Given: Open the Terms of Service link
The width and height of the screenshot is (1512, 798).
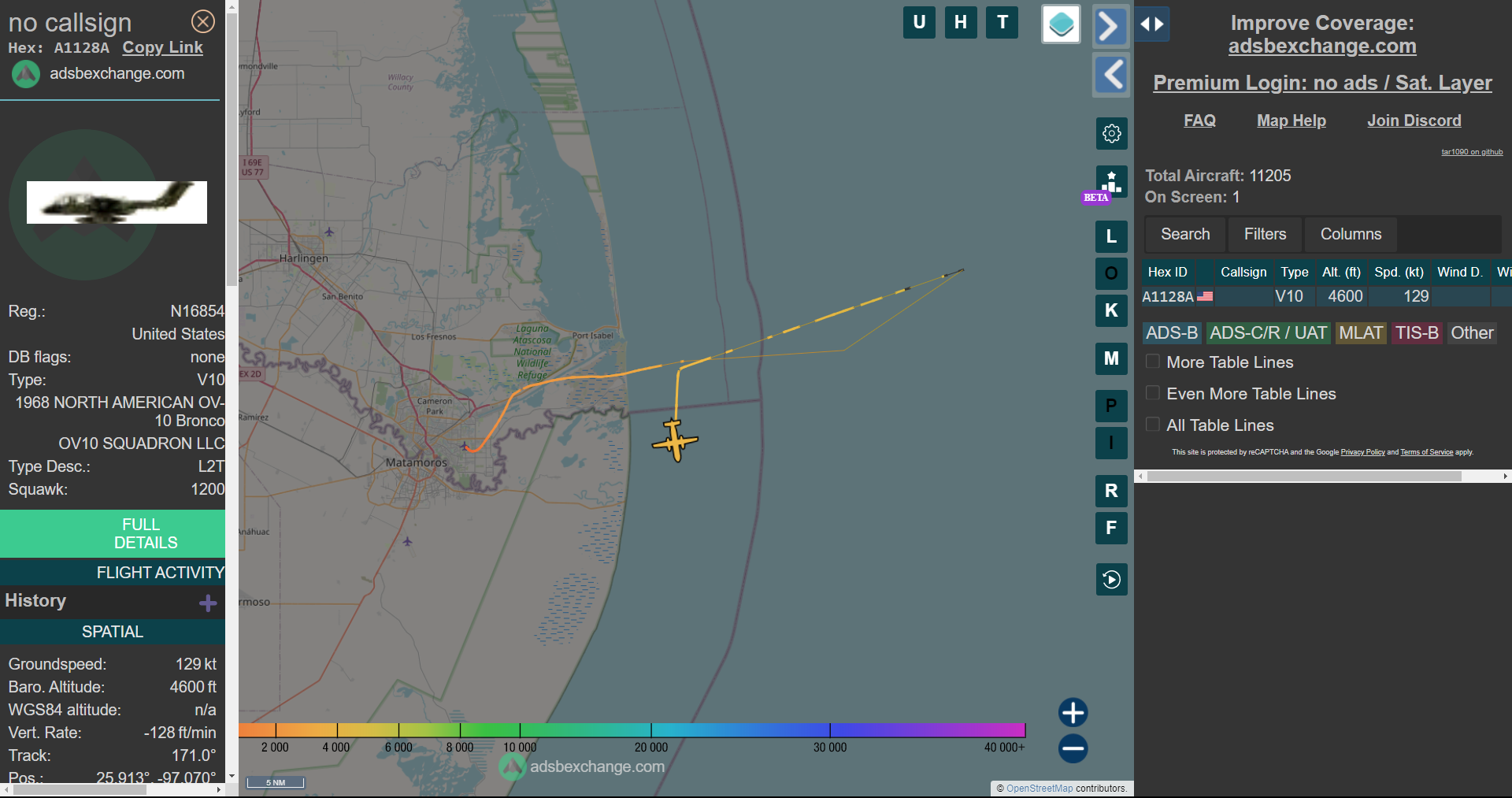Looking at the screenshot, I should point(1426,452).
